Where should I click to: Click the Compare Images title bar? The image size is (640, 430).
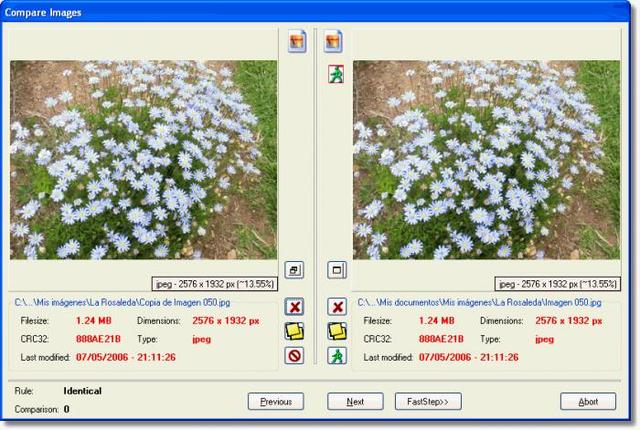tap(315, 12)
